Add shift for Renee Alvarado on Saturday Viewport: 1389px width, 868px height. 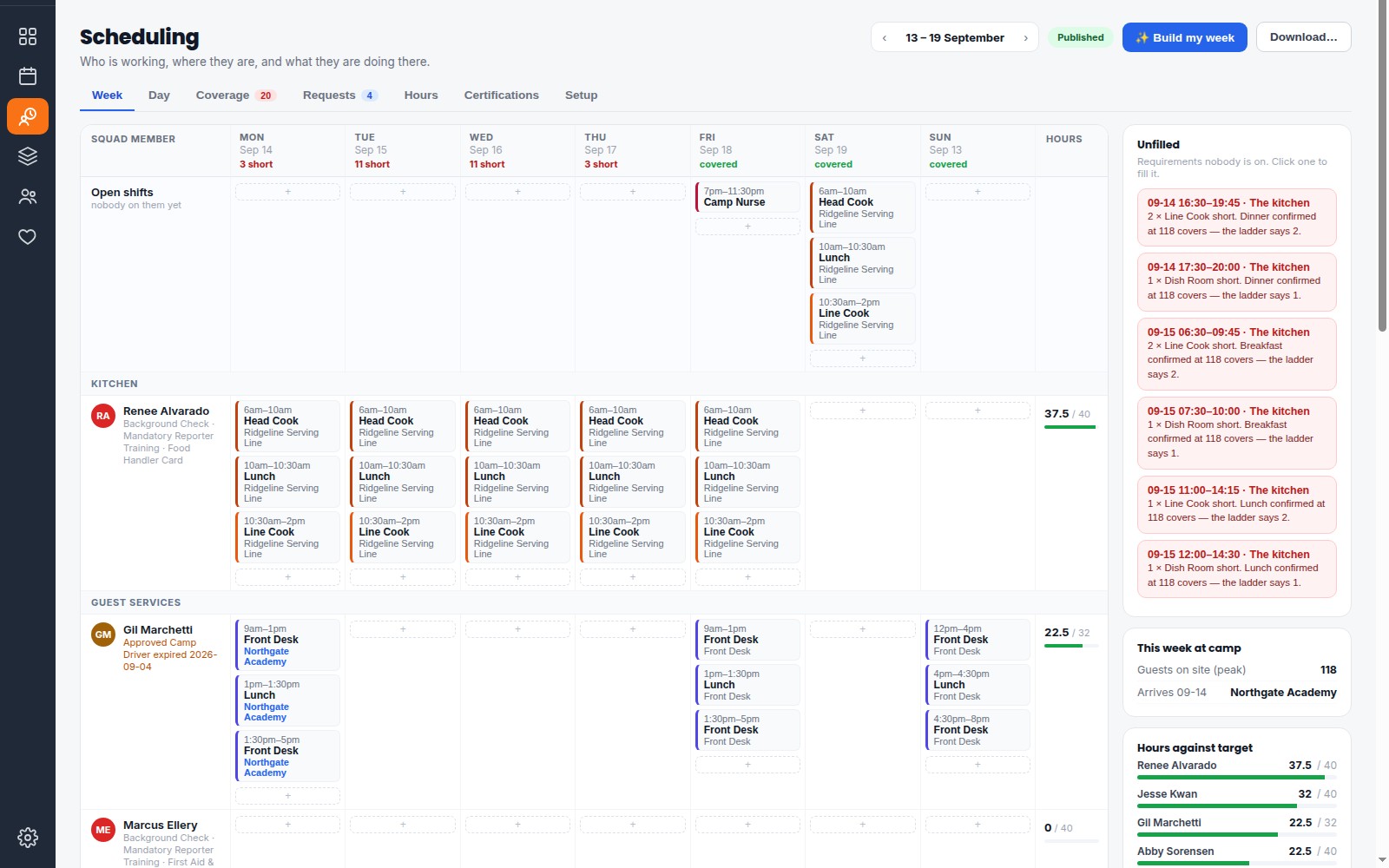click(862, 411)
